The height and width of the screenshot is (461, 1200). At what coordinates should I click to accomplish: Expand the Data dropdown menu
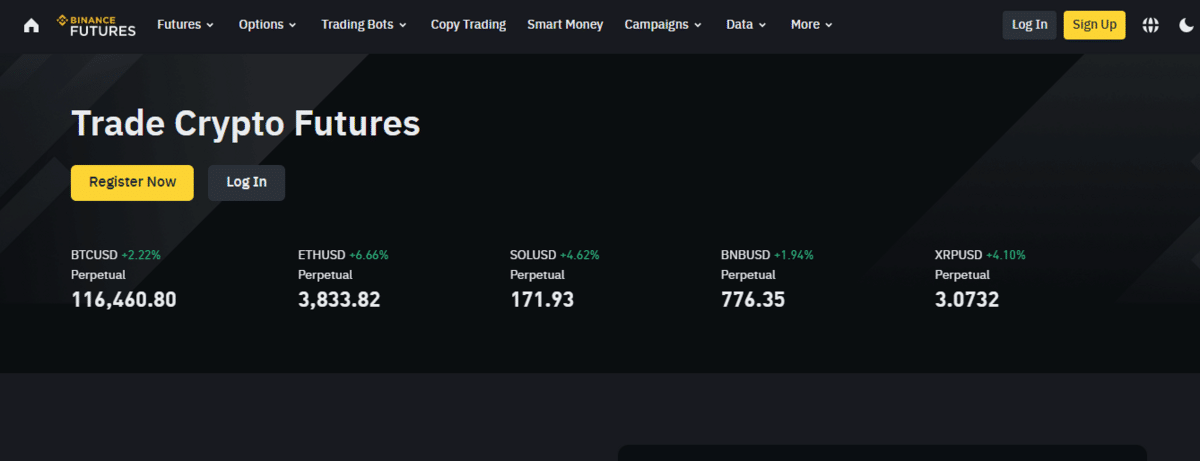(747, 25)
